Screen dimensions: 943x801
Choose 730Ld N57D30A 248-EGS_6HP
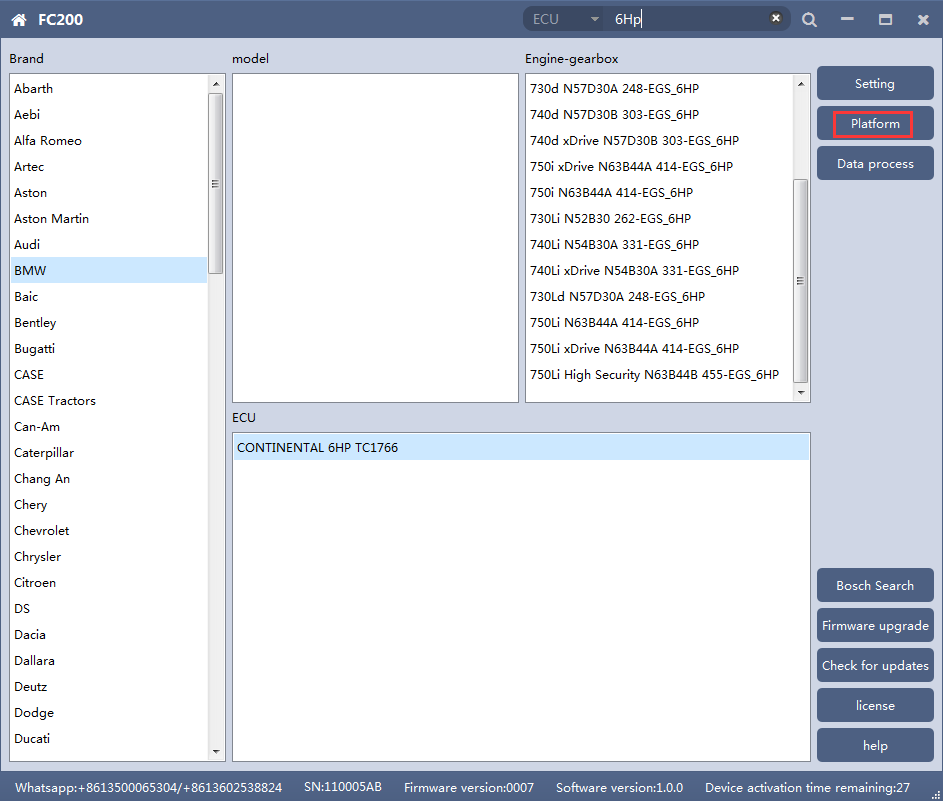pyautogui.click(x=660, y=296)
